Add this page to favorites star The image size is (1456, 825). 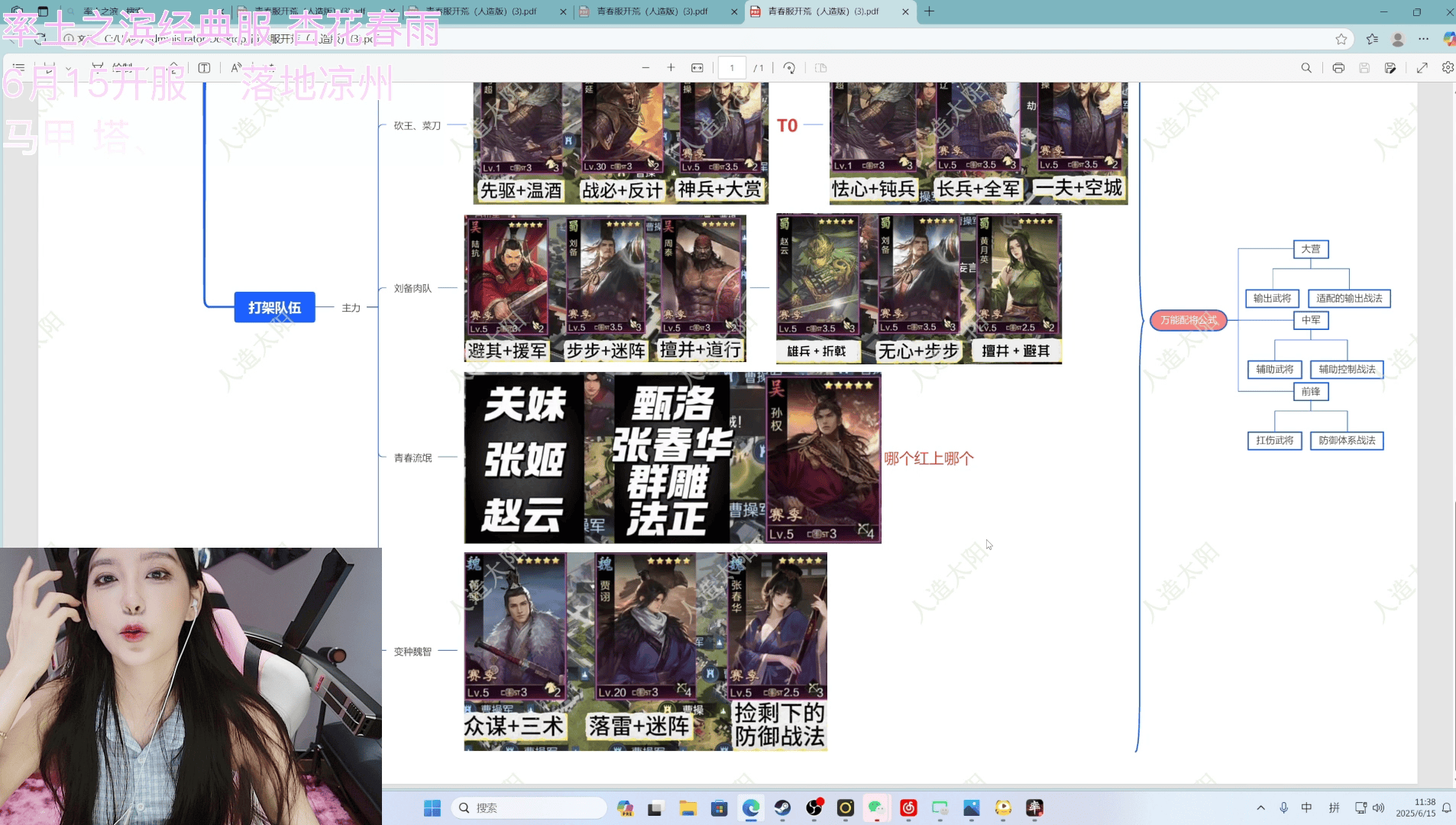[x=1341, y=39]
